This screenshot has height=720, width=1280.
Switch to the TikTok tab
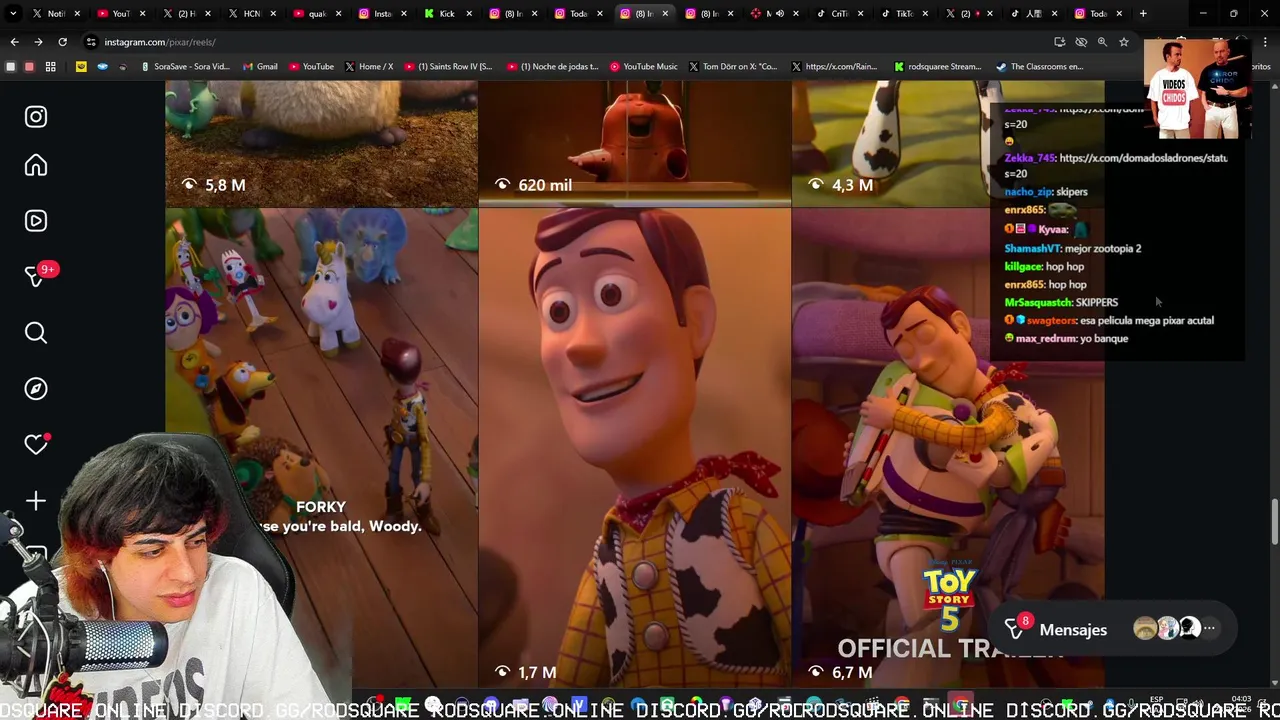(905, 13)
